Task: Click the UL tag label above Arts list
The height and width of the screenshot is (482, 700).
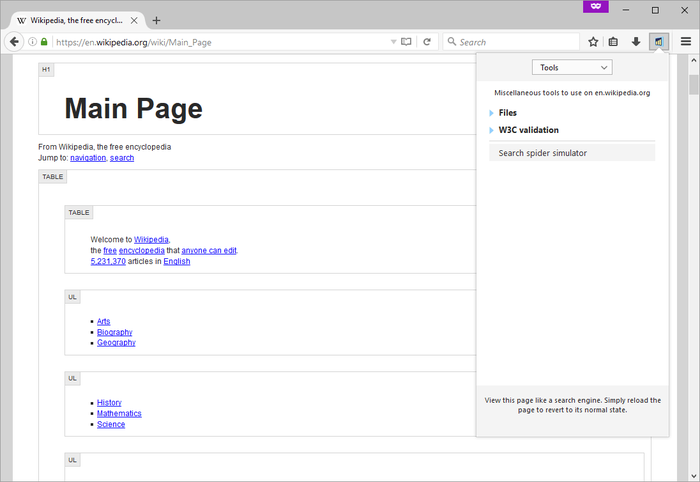Action: point(72,297)
